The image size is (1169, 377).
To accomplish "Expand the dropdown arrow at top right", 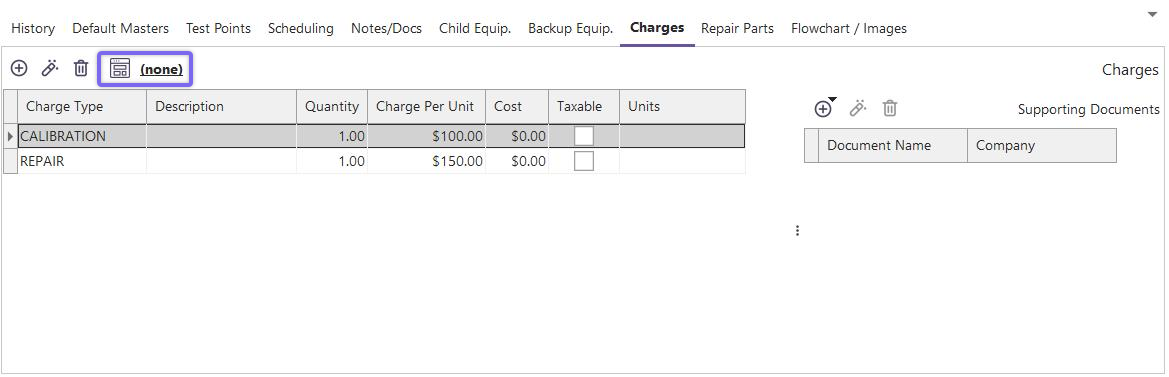I will coord(1152,14).
